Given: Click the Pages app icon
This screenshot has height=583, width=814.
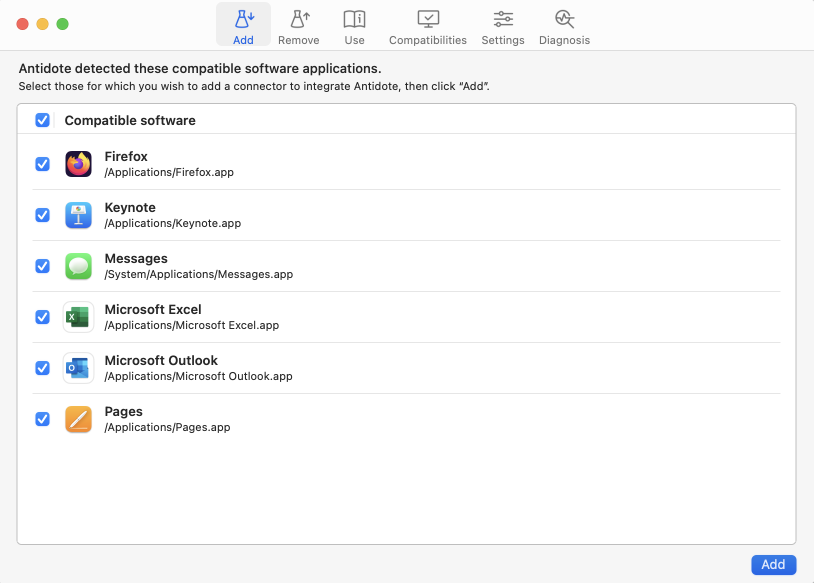Looking at the screenshot, I should (x=78, y=418).
